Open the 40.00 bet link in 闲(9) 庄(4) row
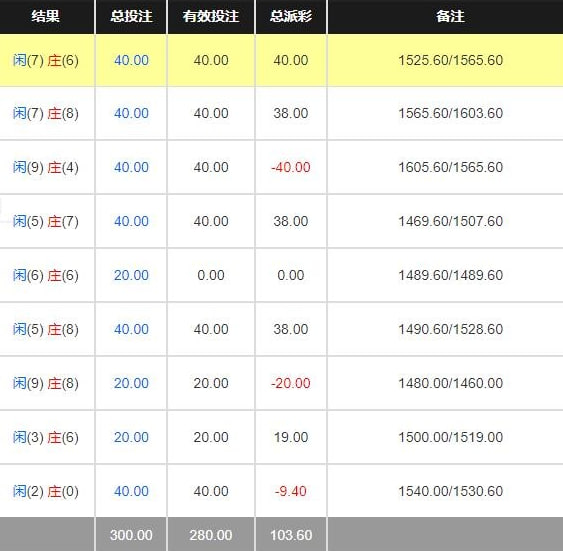The height and width of the screenshot is (551, 563). coord(131,167)
